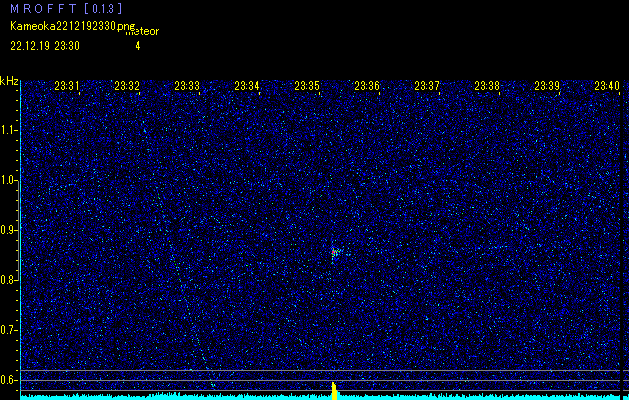The width and height of the screenshot is (629, 400).
Task: Click the 23:34 time marker
Action: [247, 86]
